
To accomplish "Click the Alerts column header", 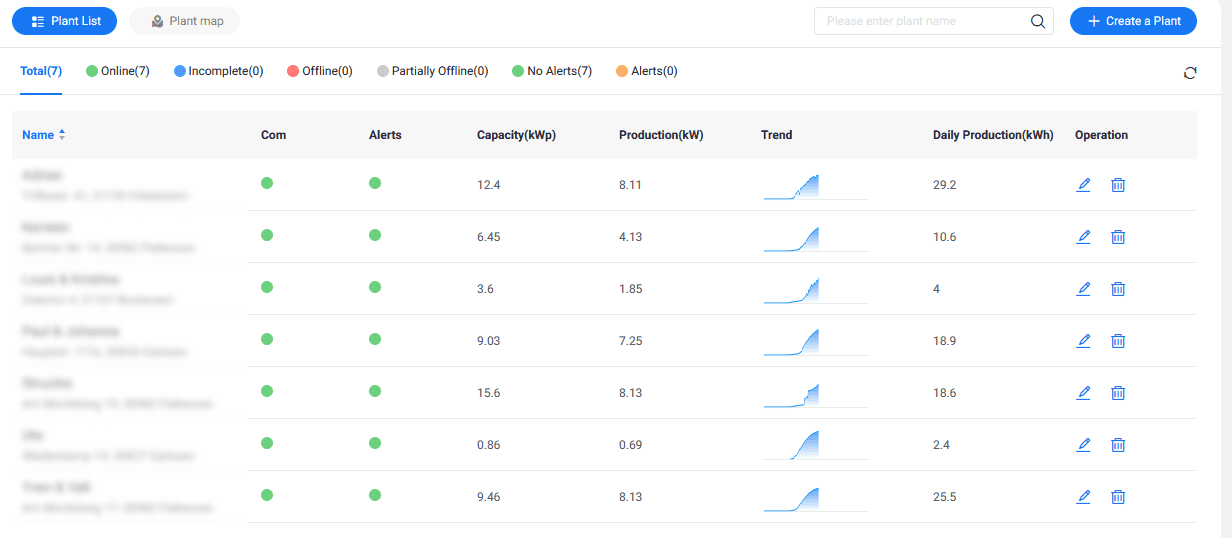I will pyautogui.click(x=385, y=135).
